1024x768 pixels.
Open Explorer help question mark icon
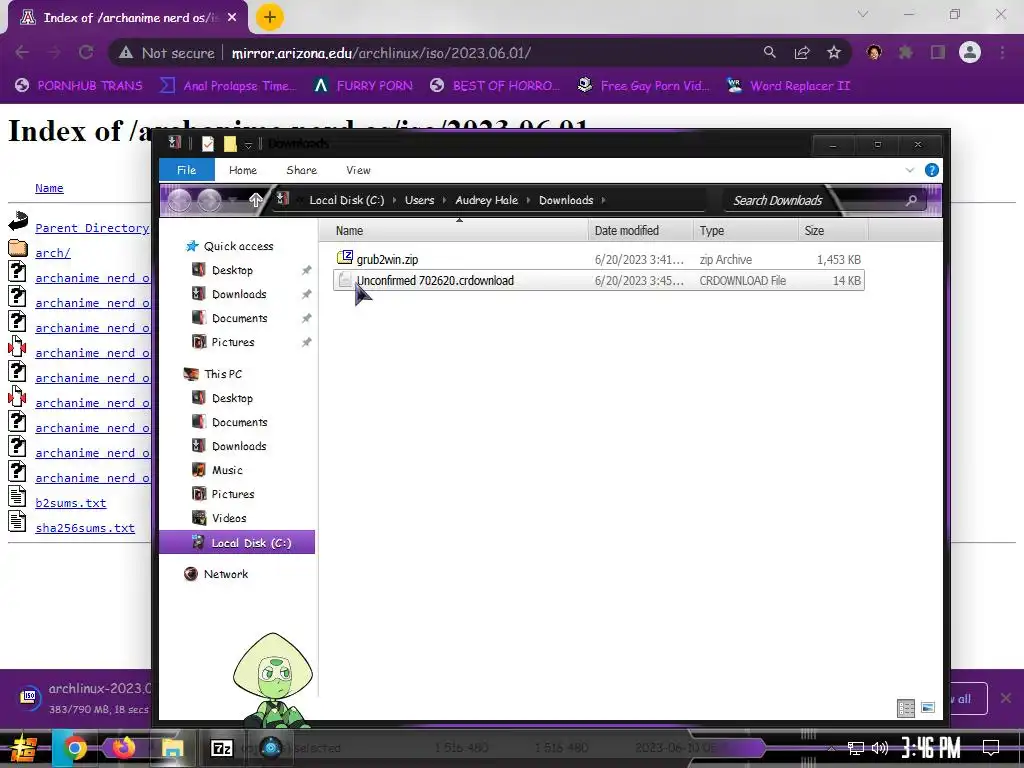(932, 170)
